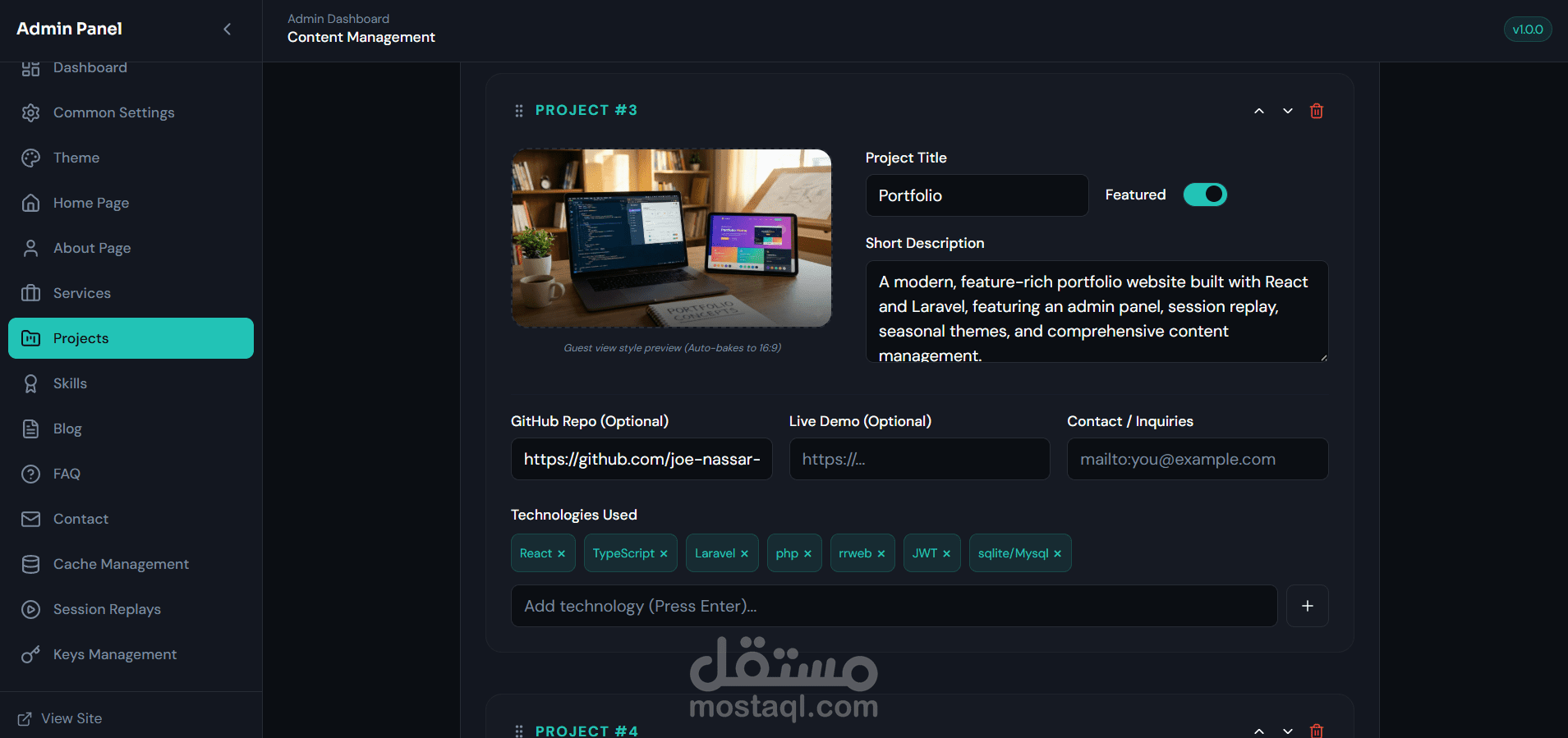1568x738 pixels.
Task: Move Project #4 up with chevron
Action: pos(1259,731)
